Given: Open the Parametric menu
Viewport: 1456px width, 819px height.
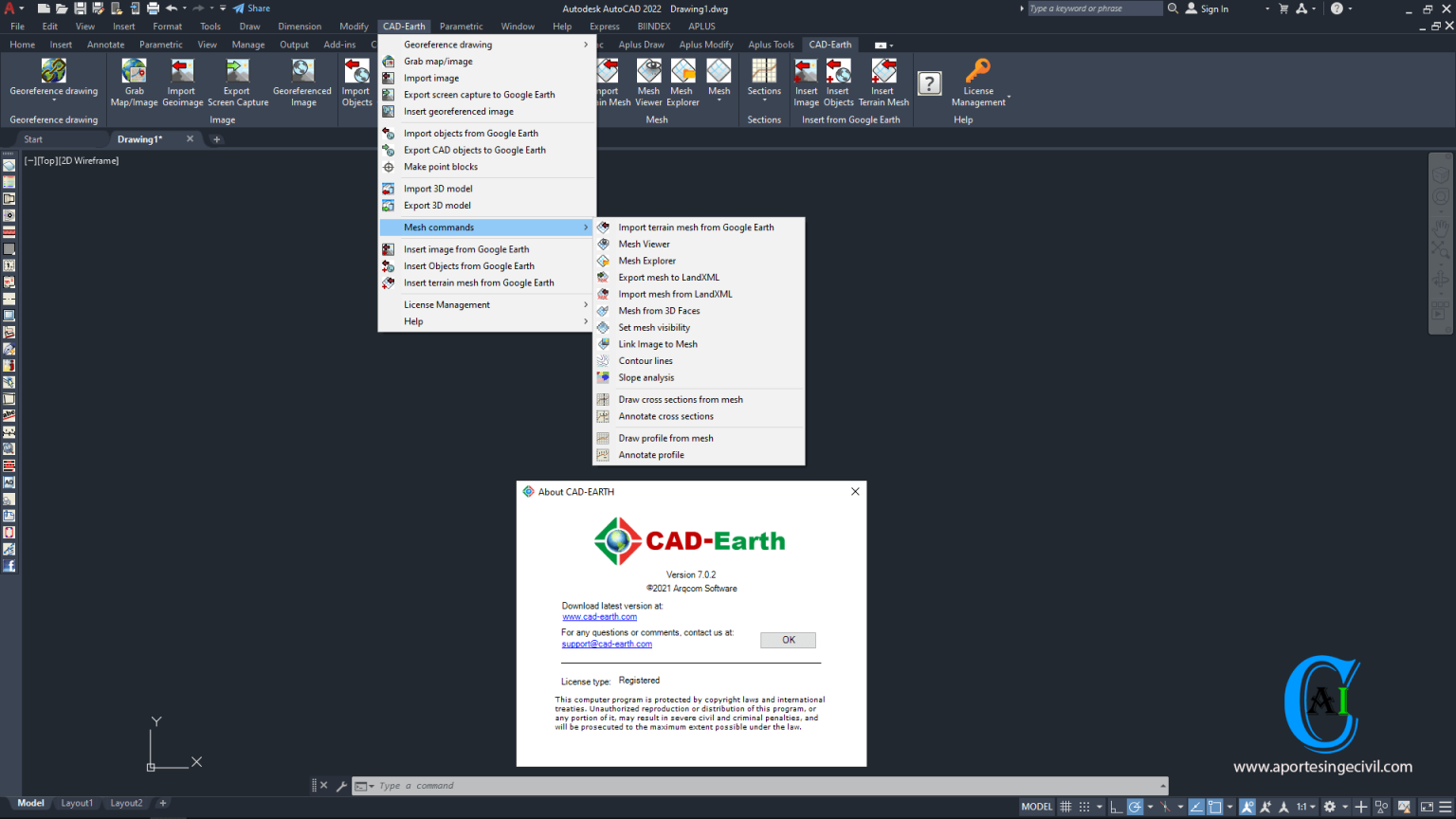Looking at the screenshot, I should 462,26.
